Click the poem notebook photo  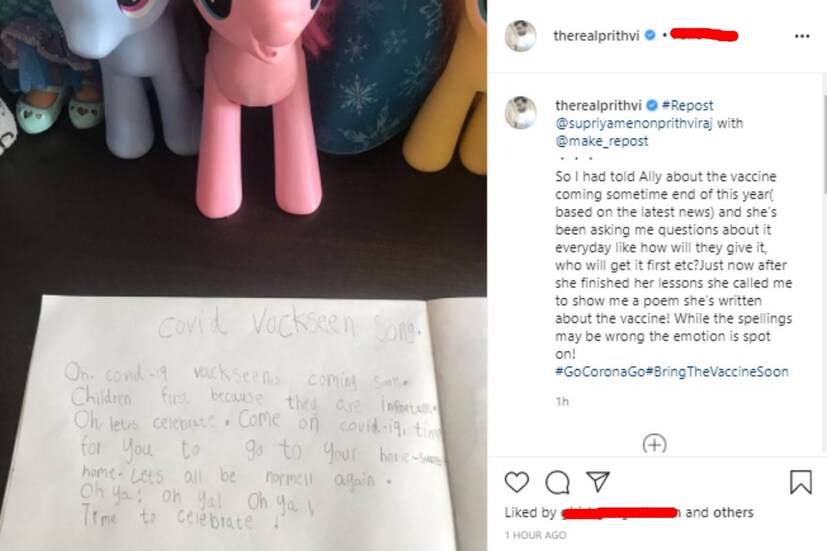[243, 275]
